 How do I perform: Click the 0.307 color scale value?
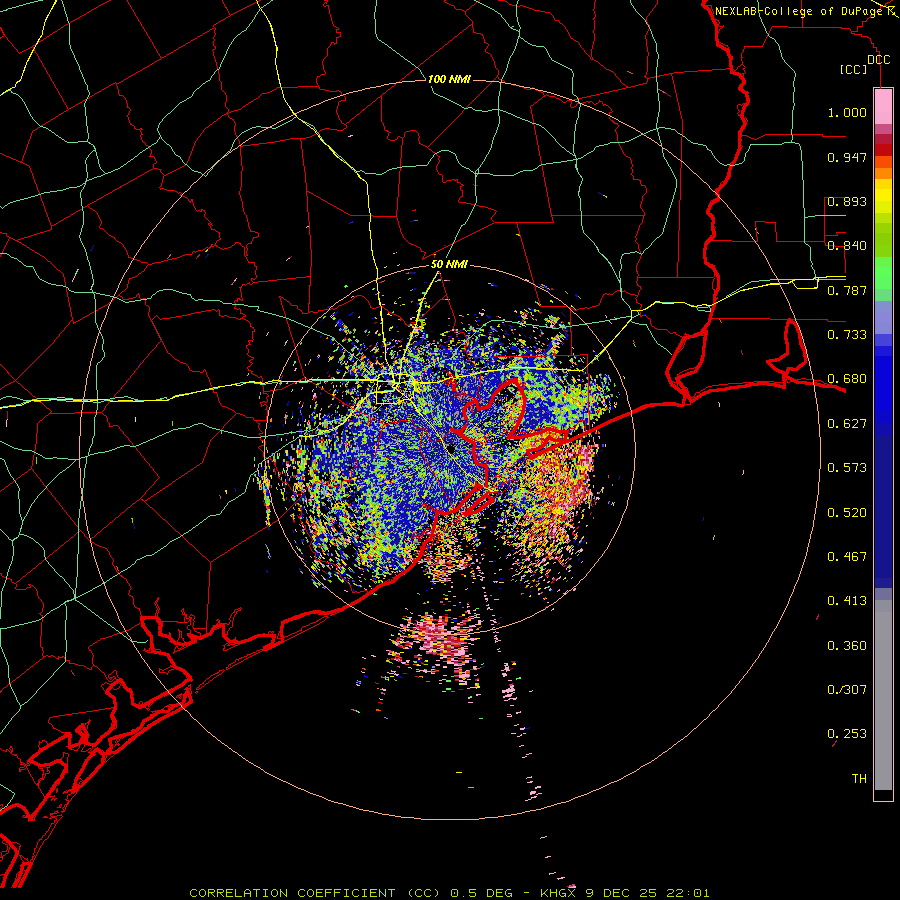pyautogui.click(x=847, y=690)
